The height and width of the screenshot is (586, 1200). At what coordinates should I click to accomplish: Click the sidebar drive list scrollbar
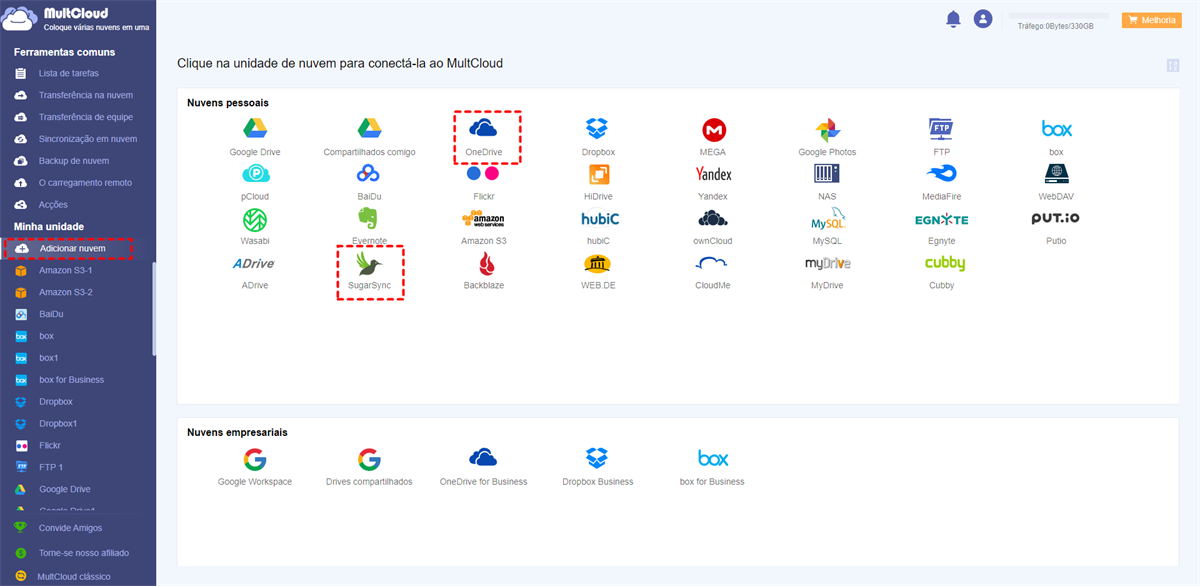pos(154,309)
